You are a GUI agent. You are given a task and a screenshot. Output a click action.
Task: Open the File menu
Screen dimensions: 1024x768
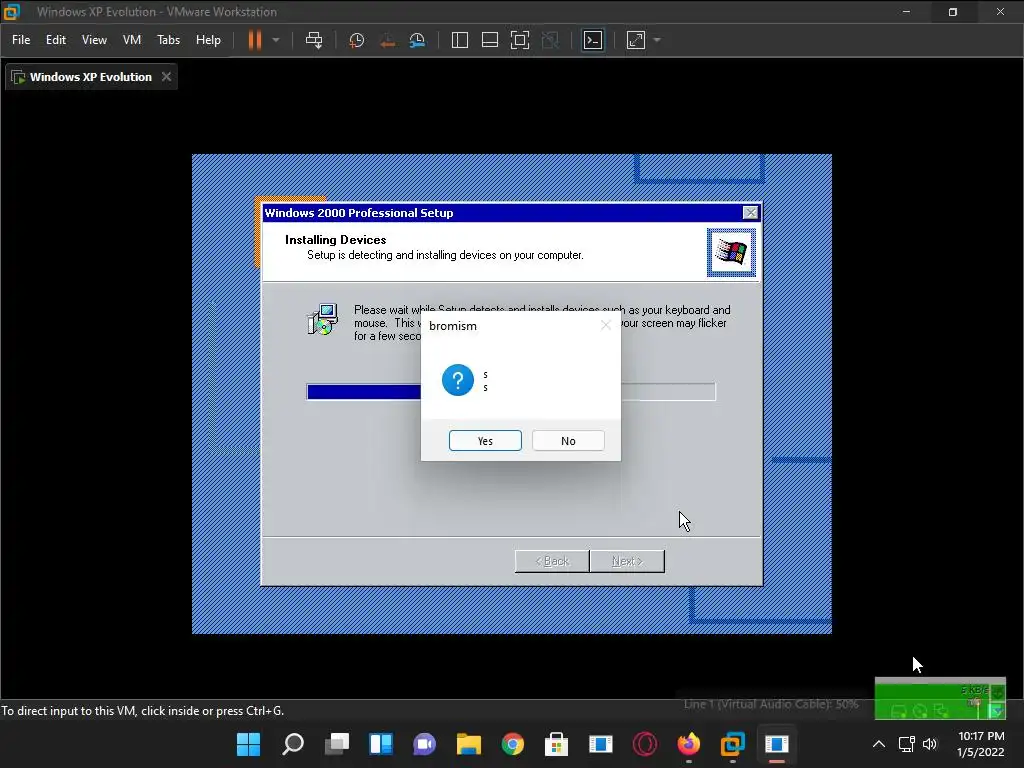[x=21, y=40]
